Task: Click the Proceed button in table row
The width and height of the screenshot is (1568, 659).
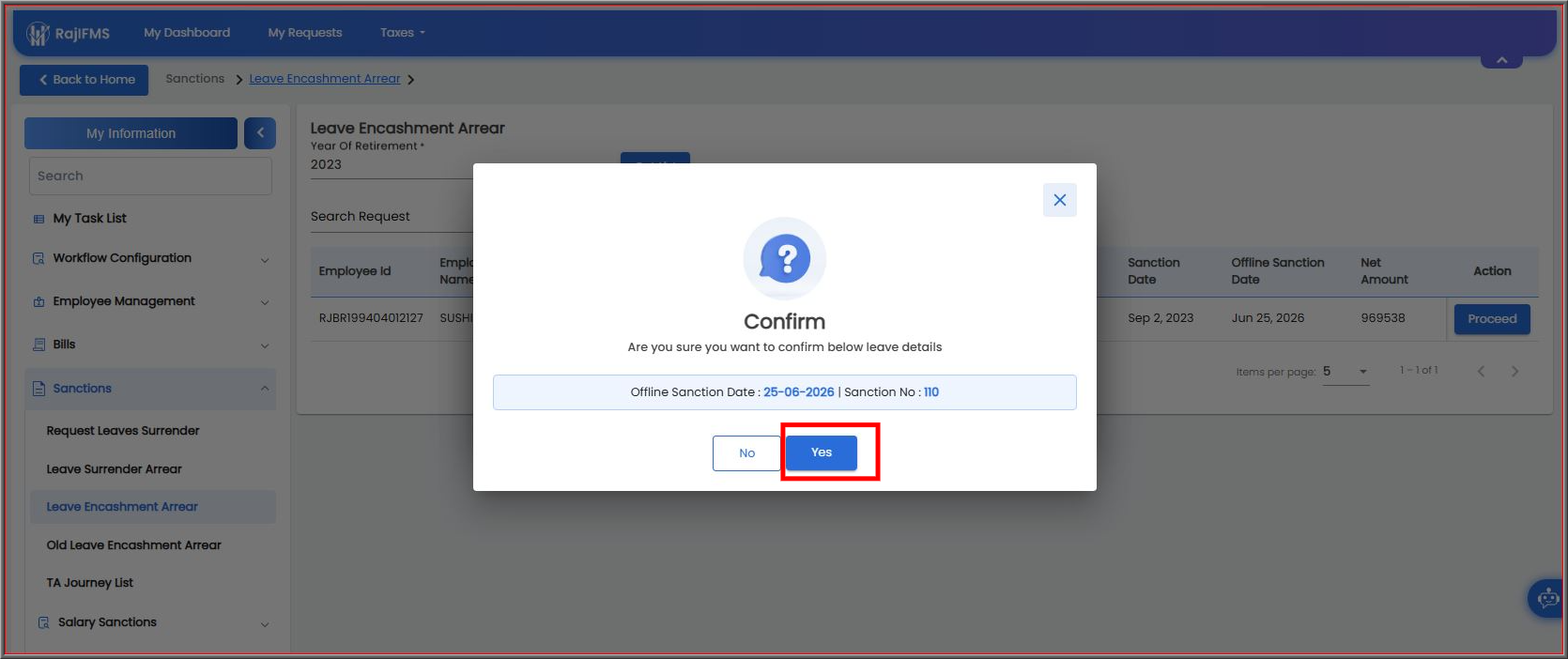Action: [1492, 319]
